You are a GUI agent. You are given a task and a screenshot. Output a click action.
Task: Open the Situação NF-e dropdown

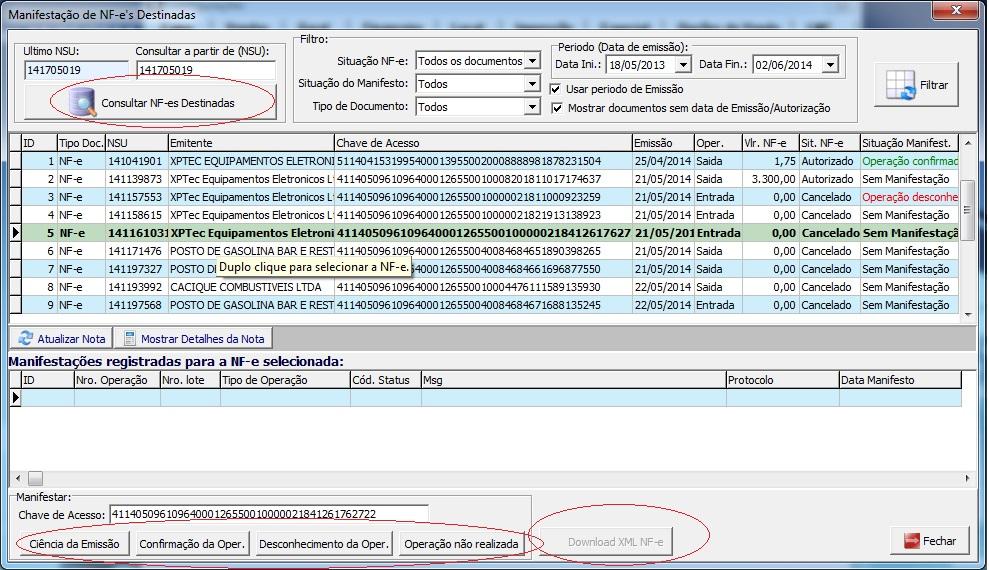pyautogui.click(x=533, y=61)
